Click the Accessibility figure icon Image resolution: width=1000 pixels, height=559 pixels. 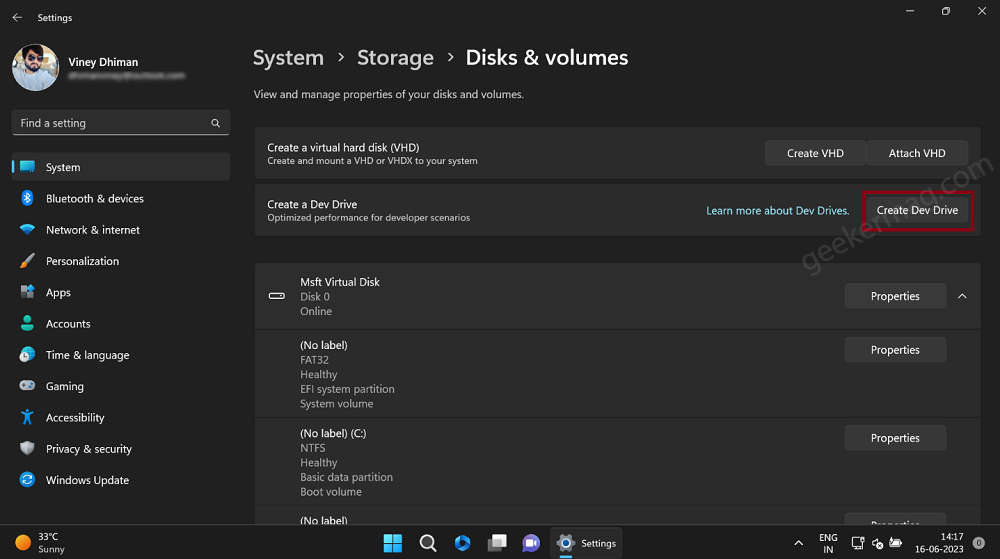27,417
